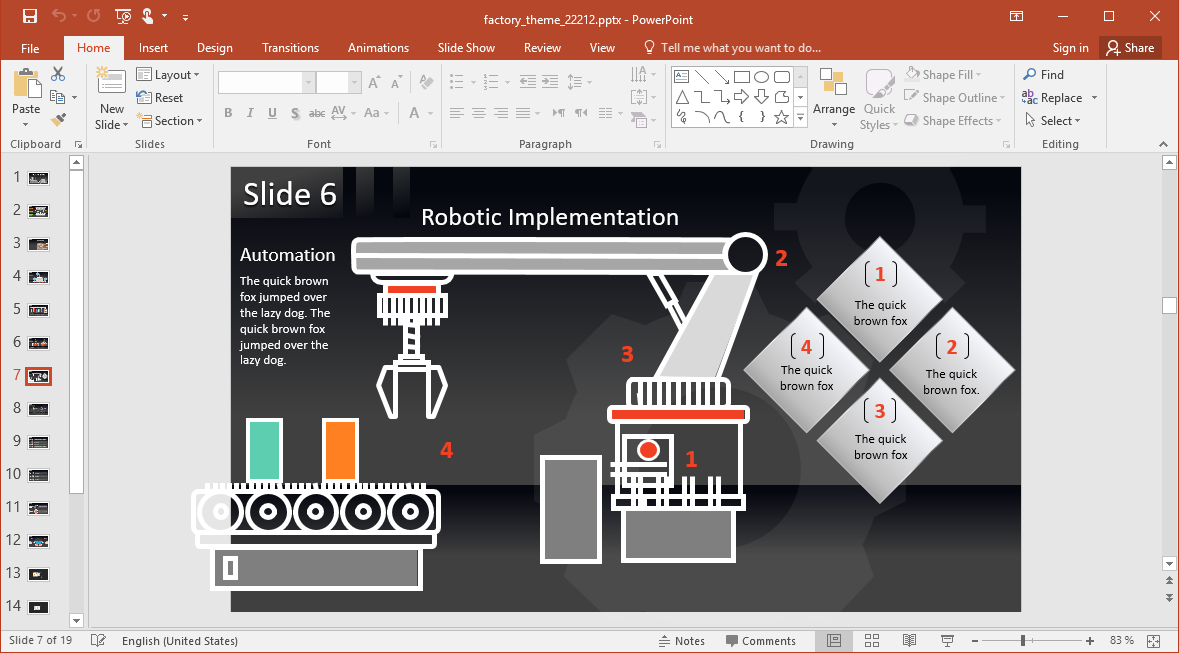Switch to the Animations tab
This screenshot has height=653, width=1179.
[x=378, y=47]
